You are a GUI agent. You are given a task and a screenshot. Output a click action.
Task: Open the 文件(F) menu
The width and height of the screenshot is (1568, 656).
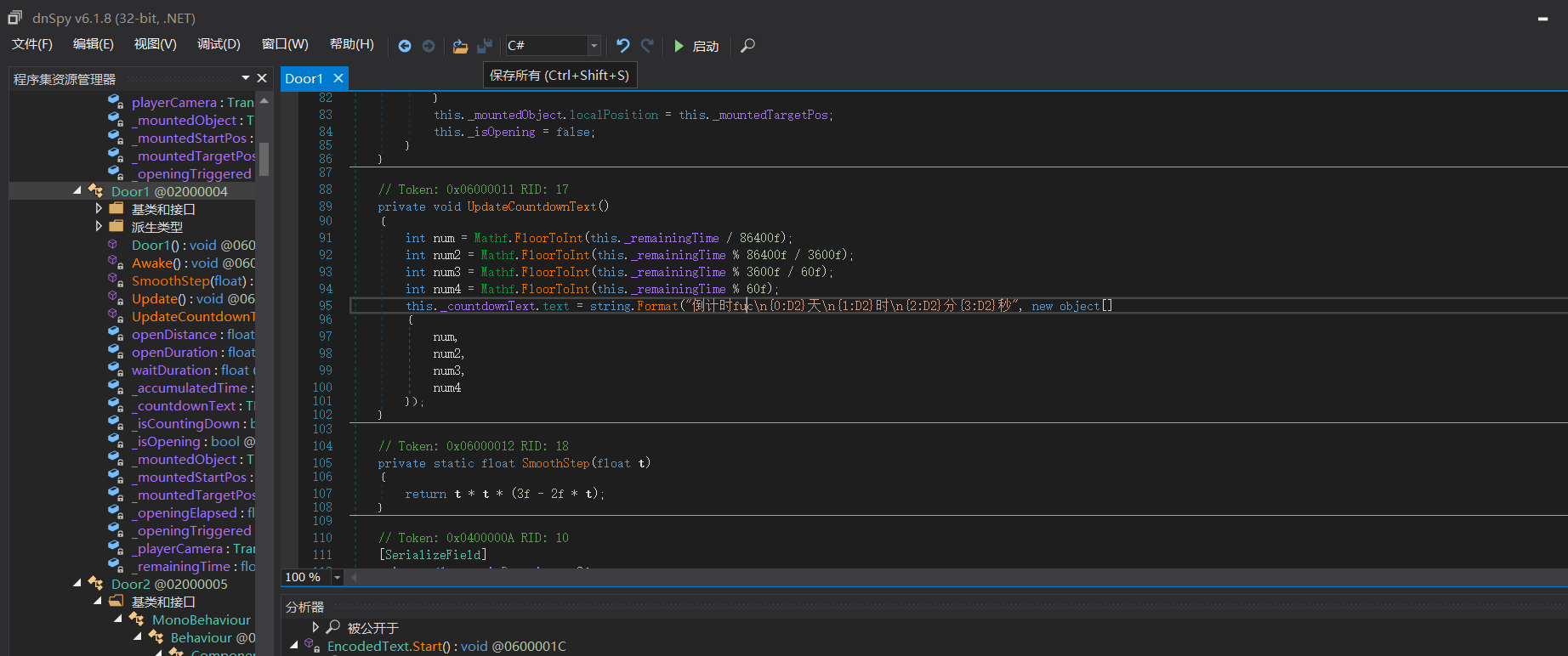tap(32, 44)
